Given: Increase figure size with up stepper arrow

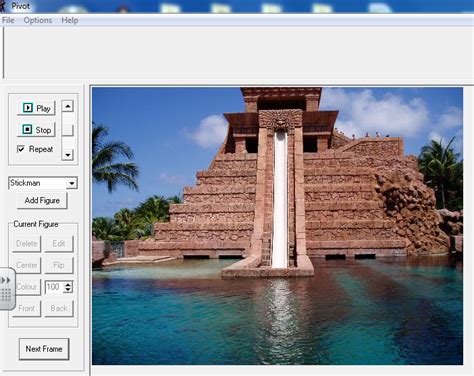Looking at the screenshot, I should pyautogui.click(x=68, y=284).
